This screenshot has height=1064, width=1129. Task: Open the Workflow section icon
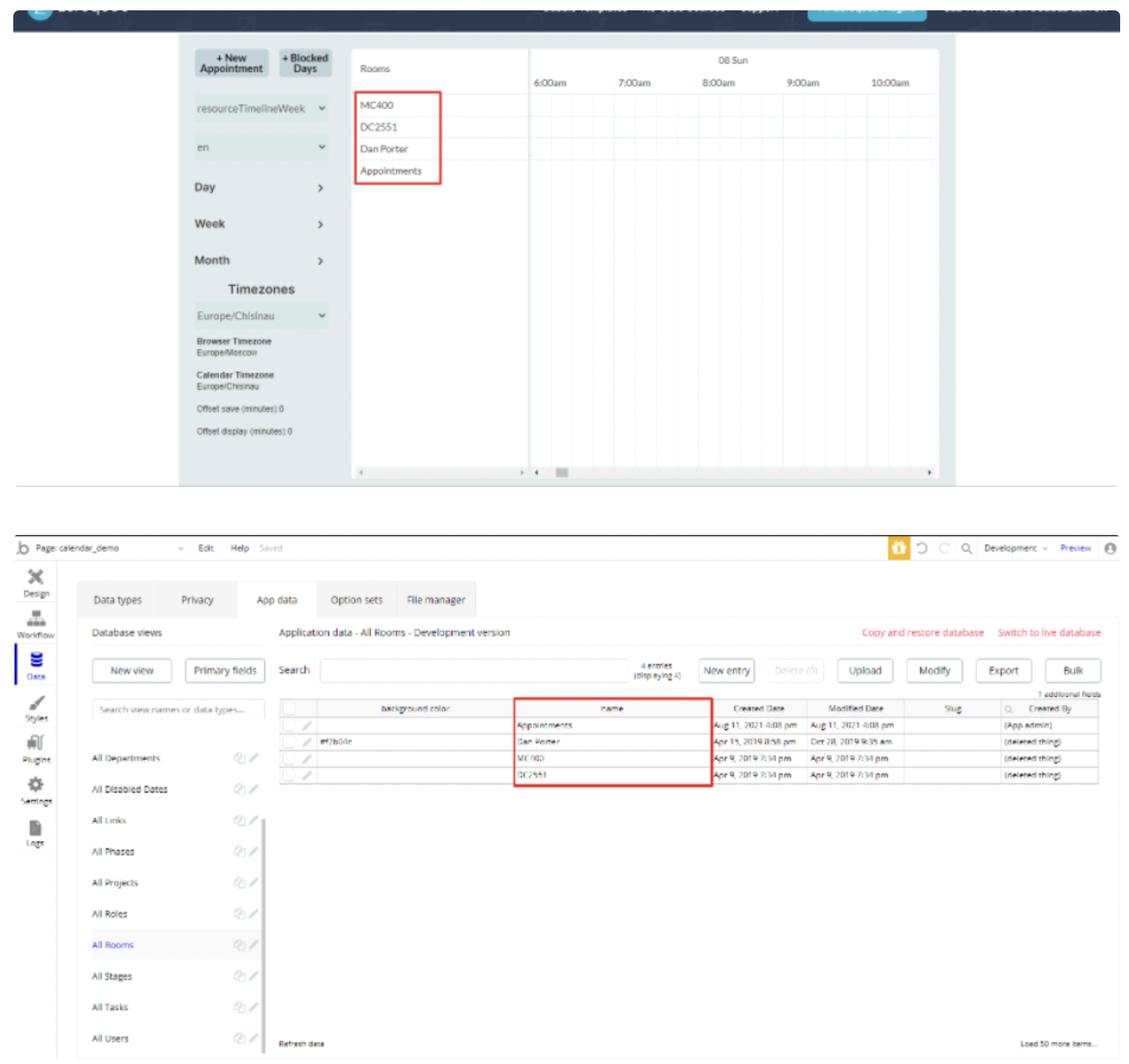(x=35, y=623)
